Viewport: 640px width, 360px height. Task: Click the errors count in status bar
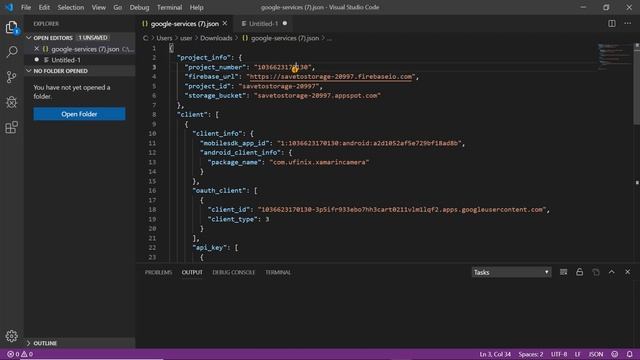[x=13, y=354]
